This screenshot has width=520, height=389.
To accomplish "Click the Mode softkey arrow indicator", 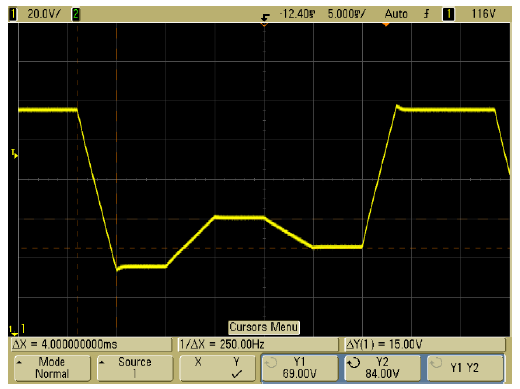I will pyautogui.click(x=19, y=362).
